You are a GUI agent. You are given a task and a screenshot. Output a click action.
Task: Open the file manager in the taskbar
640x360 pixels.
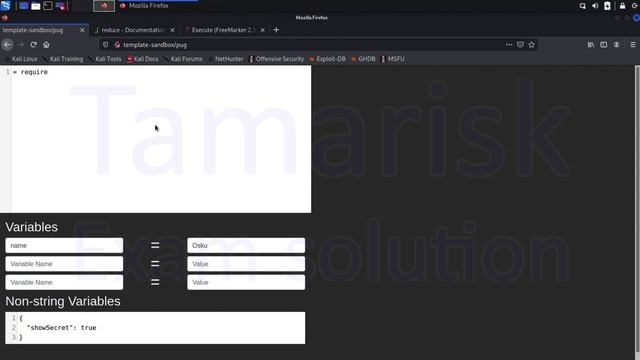36,6
